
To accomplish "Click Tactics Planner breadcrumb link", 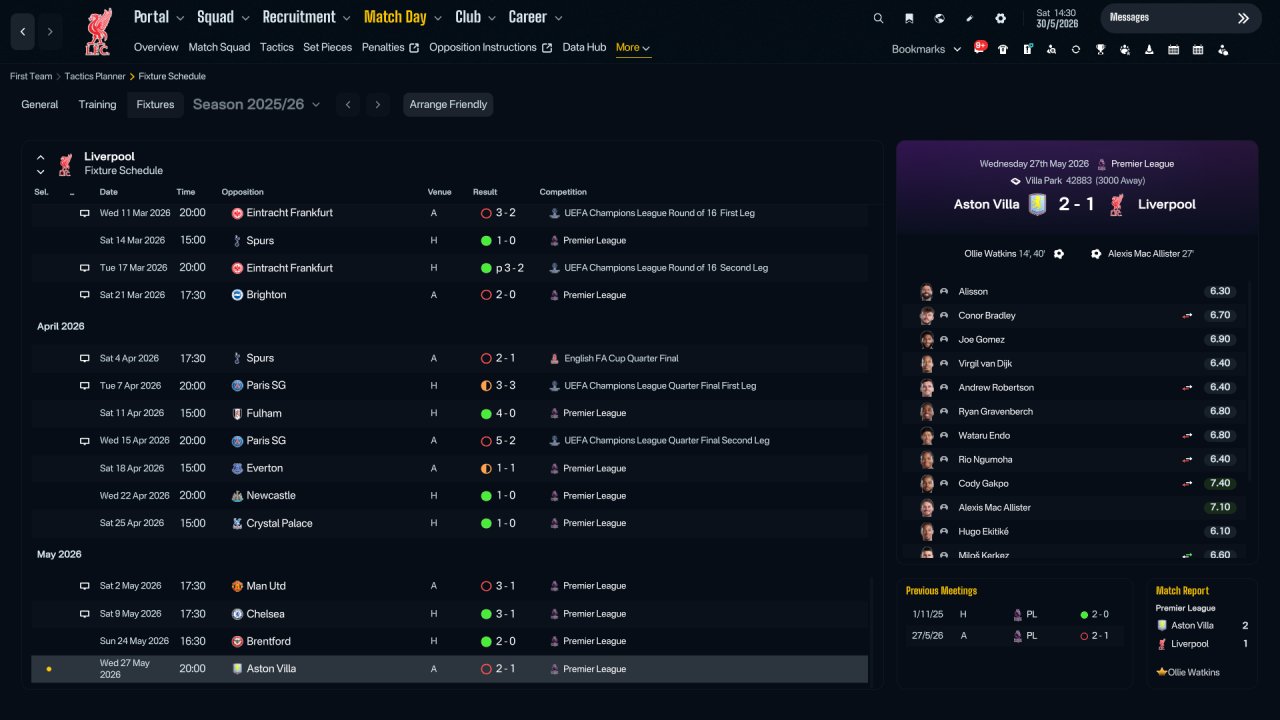I will click(x=95, y=76).
